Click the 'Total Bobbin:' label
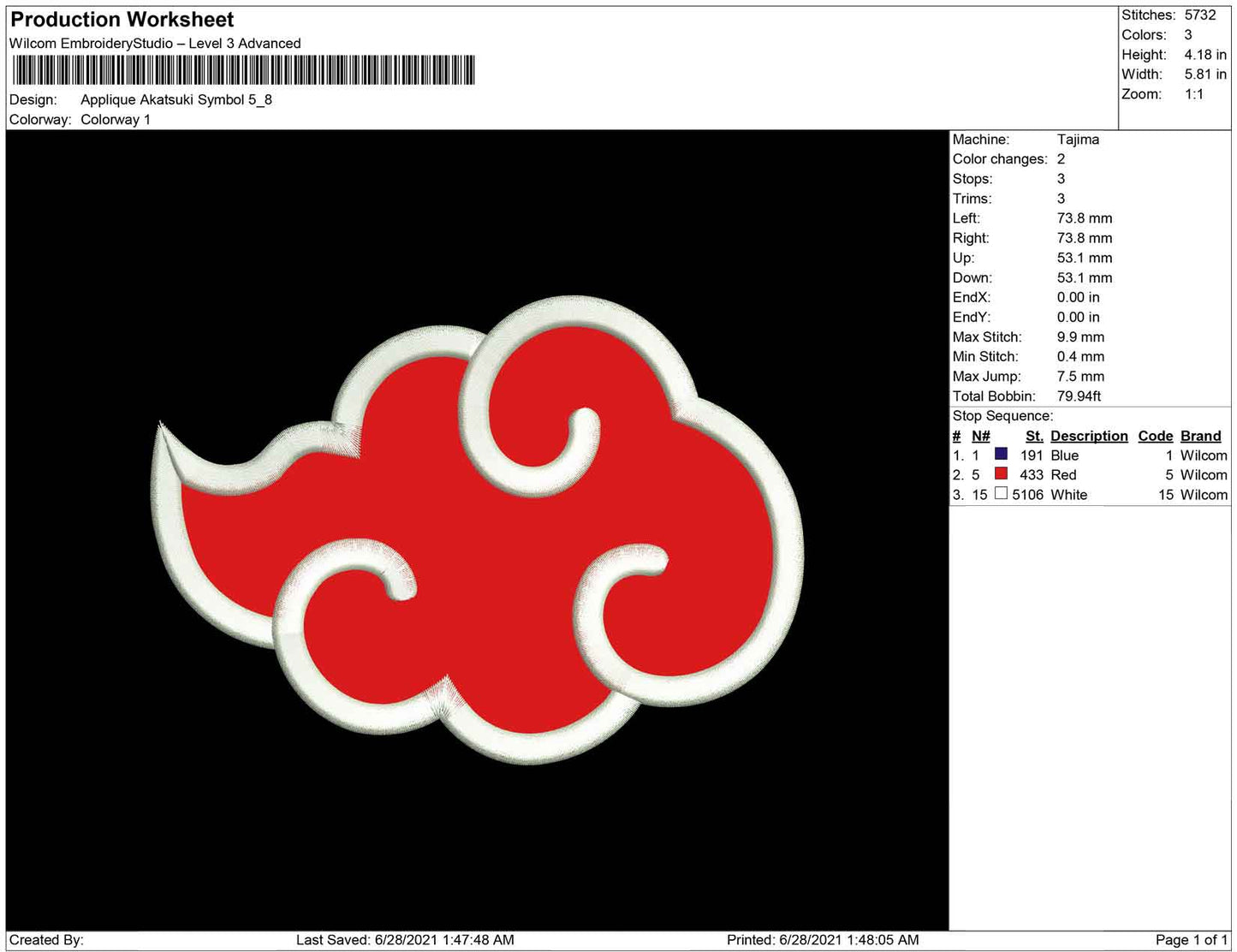This screenshot has width=1237, height=952. [994, 396]
